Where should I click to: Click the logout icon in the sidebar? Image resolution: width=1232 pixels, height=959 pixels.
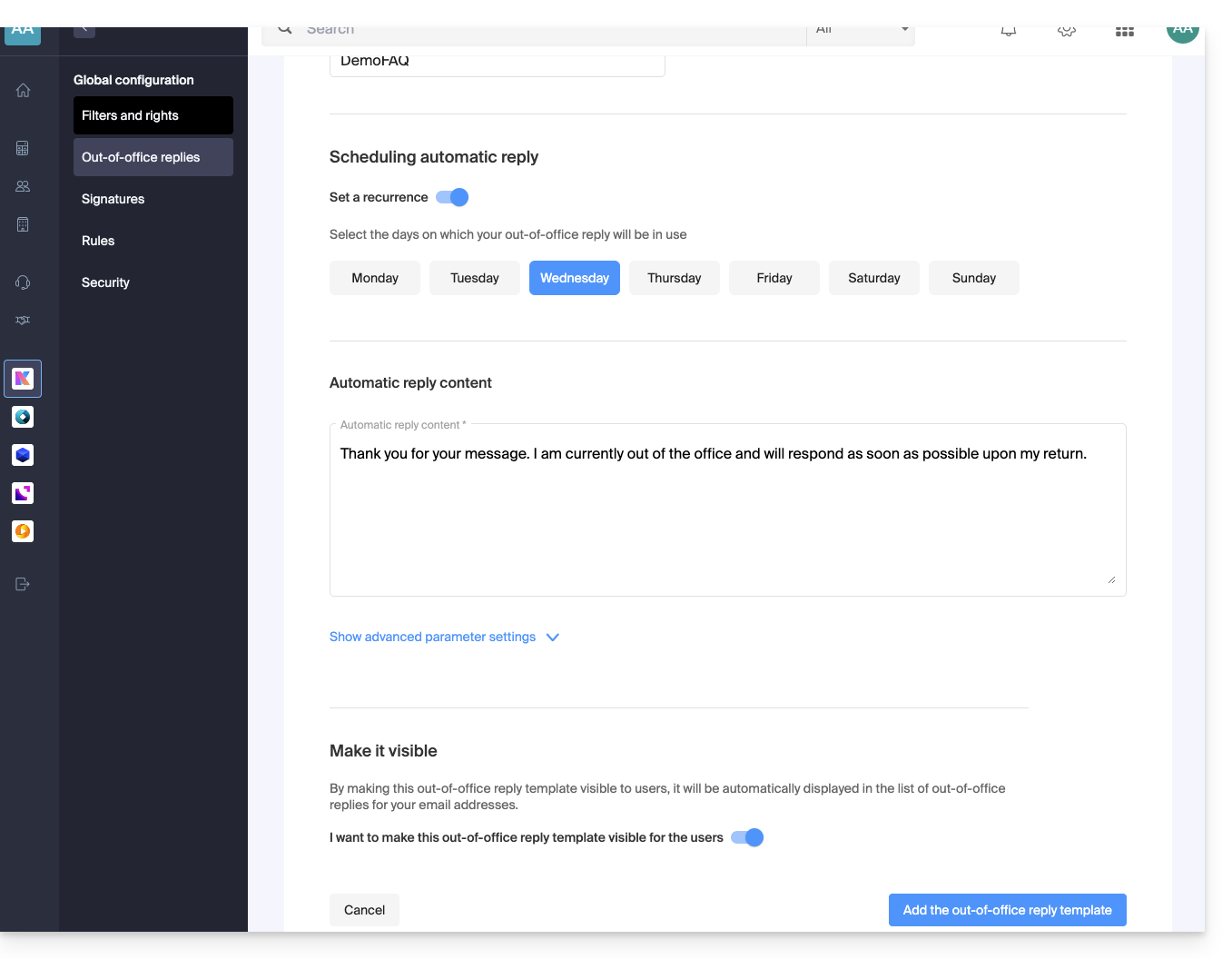click(23, 584)
